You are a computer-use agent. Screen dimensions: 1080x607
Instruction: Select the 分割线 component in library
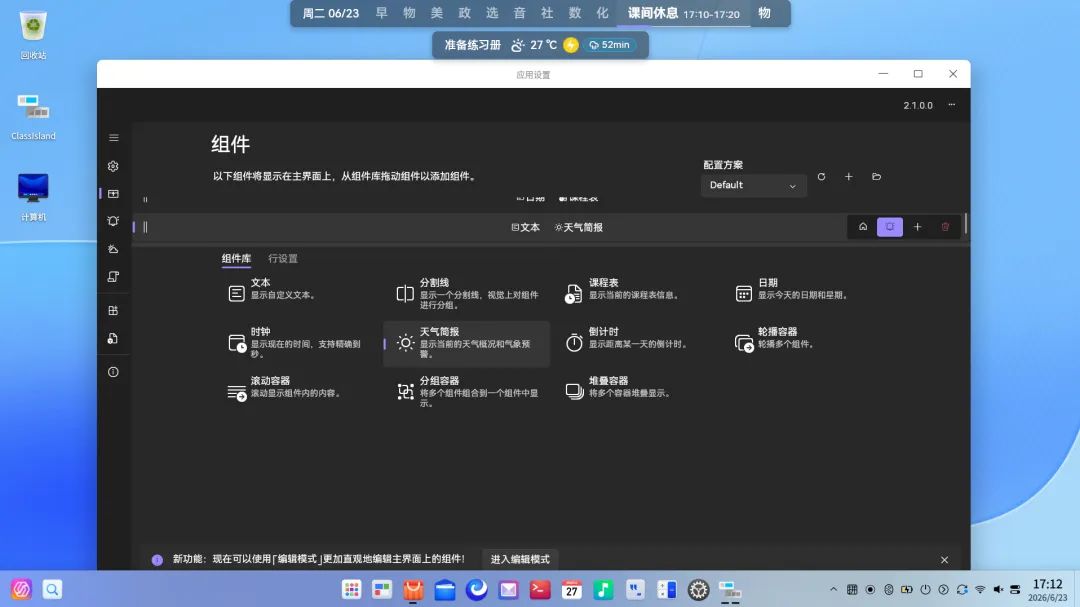(466, 294)
